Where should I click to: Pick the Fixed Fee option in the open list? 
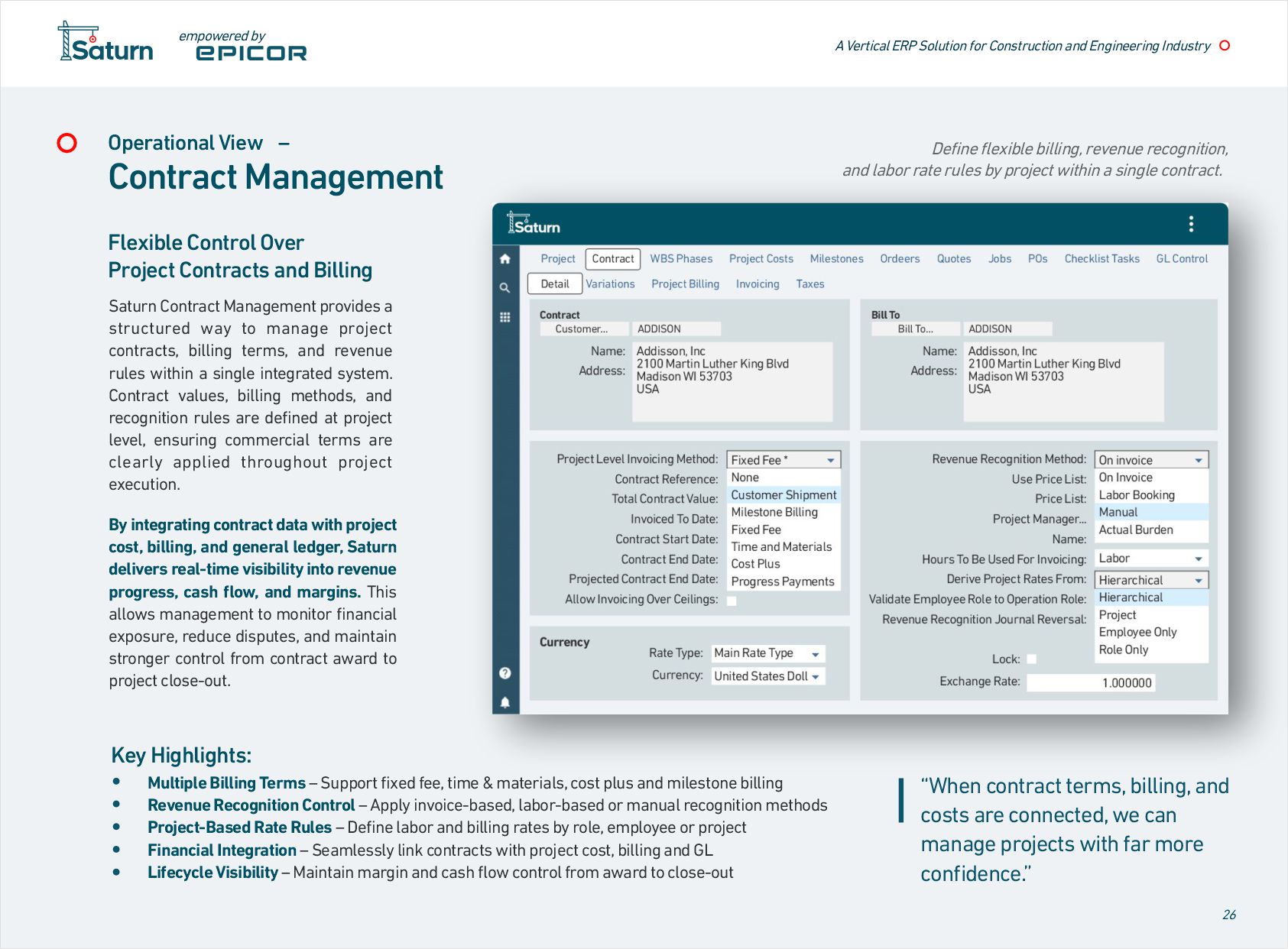[x=784, y=530]
